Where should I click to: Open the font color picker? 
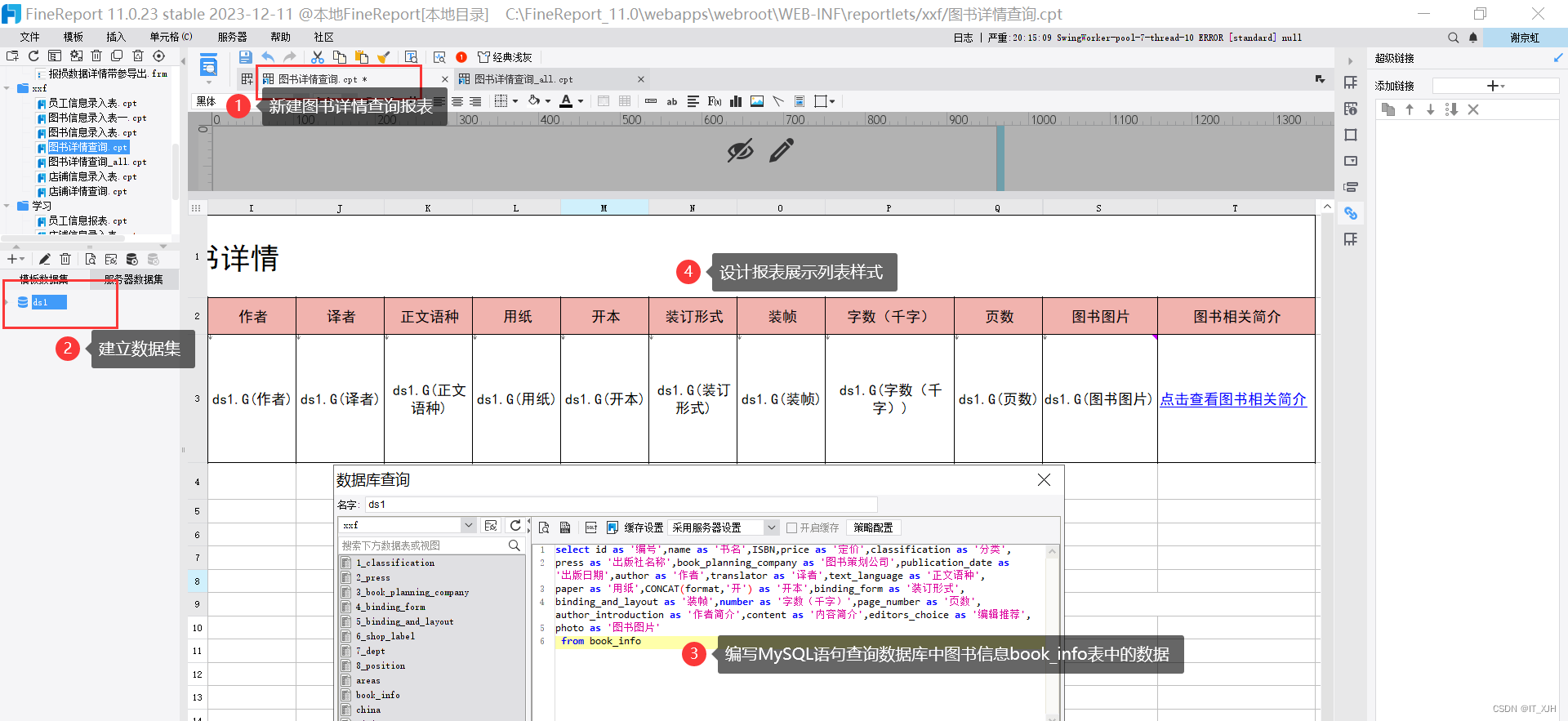point(566,101)
